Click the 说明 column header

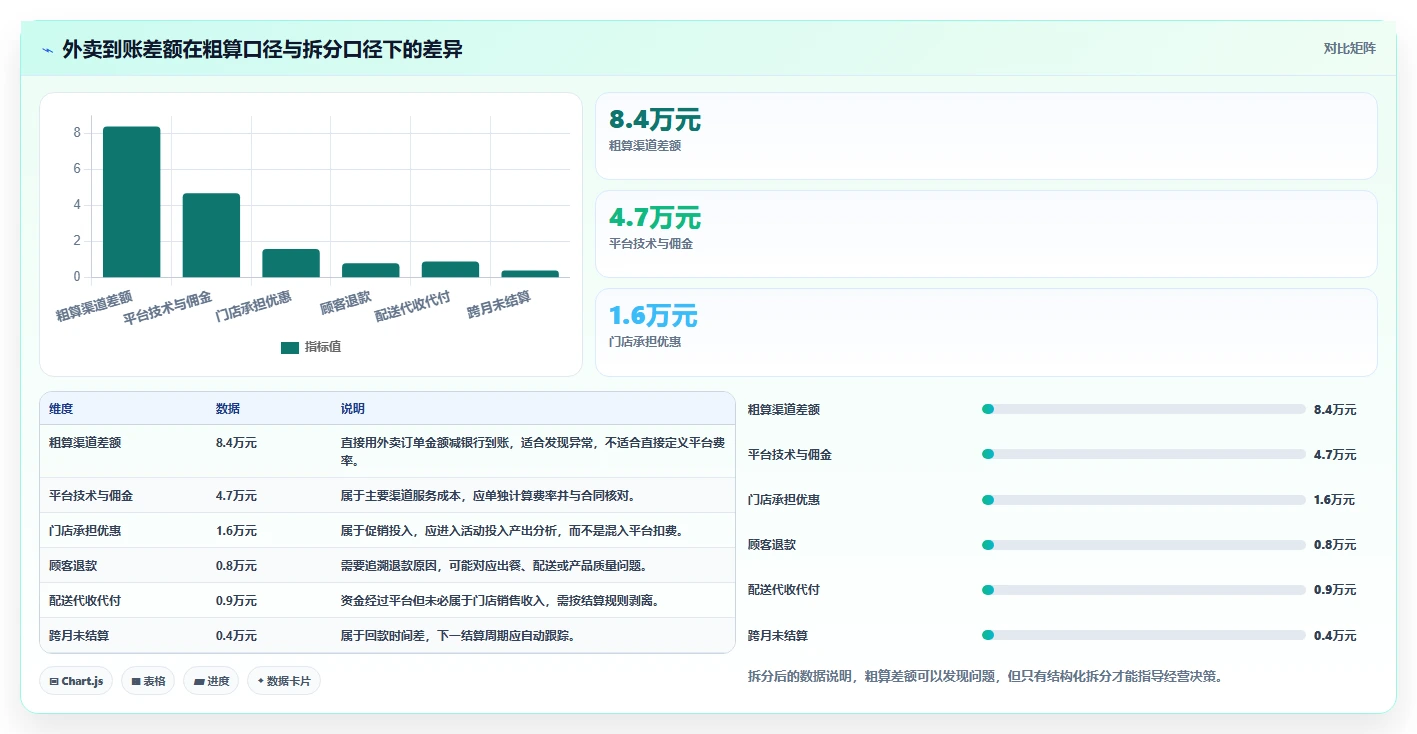click(353, 409)
